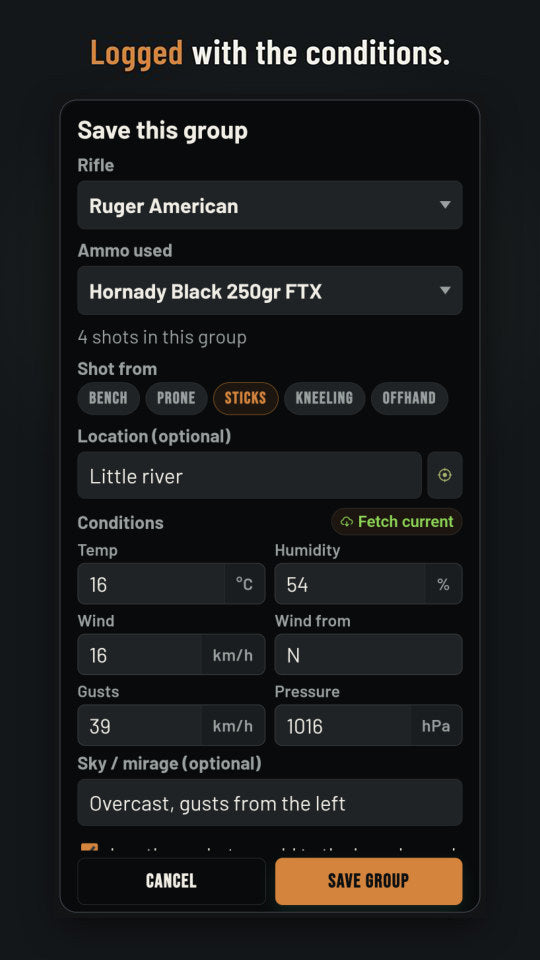Select the BENCH shooting position
This screenshot has height=960, width=540.
(108, 398)
